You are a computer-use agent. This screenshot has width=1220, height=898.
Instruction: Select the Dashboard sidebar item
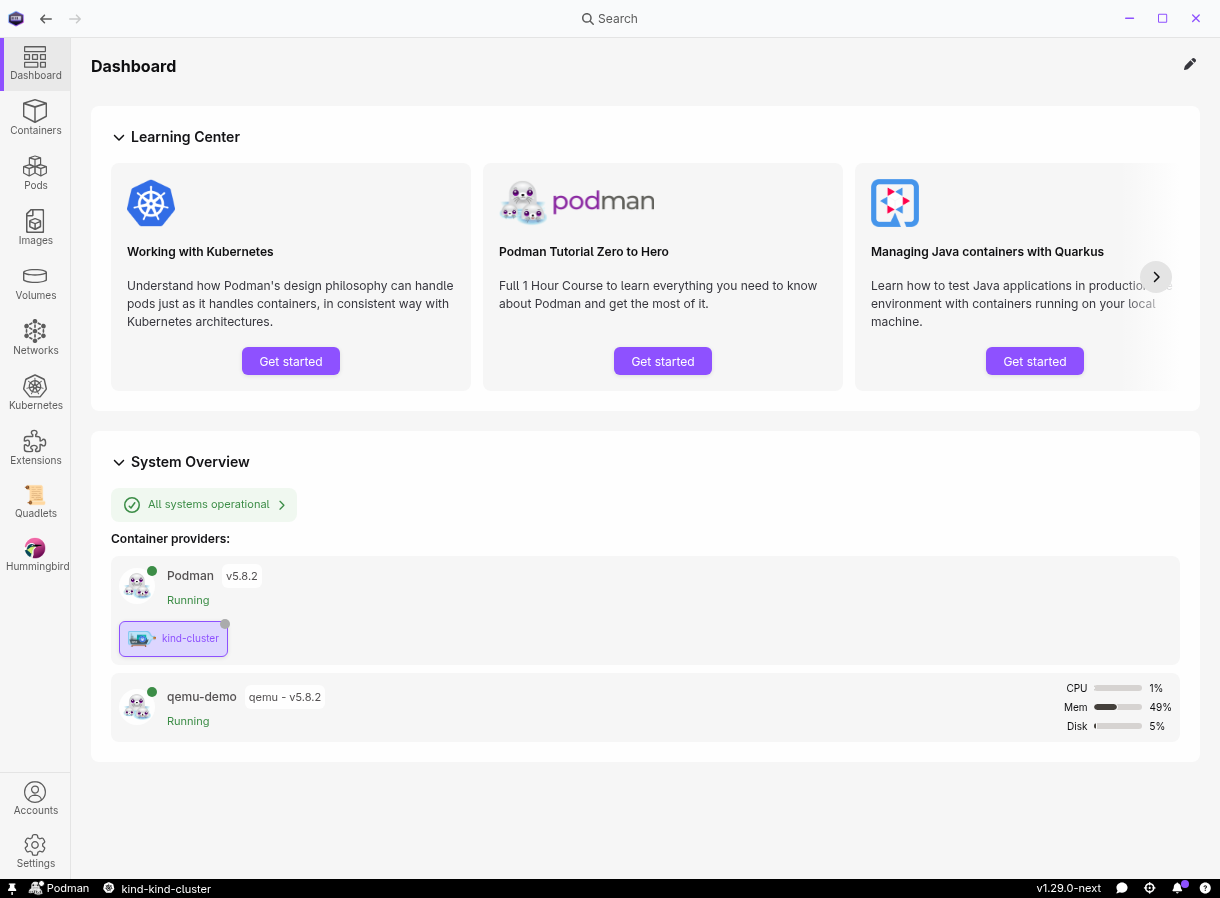pyautogui.click(x=35, y=64)
